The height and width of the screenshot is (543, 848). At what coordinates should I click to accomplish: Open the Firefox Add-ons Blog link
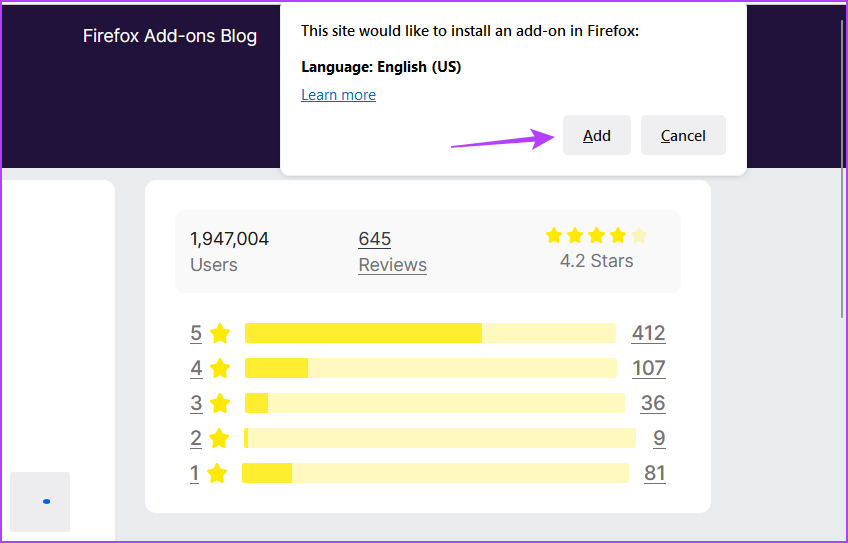pyautogui.click(x=170, y=36)
